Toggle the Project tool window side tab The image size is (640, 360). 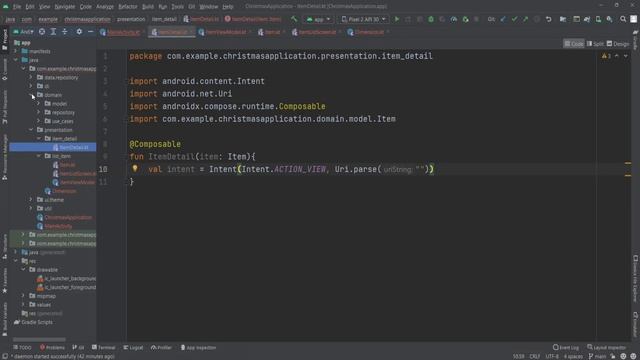tap(5, 39)
